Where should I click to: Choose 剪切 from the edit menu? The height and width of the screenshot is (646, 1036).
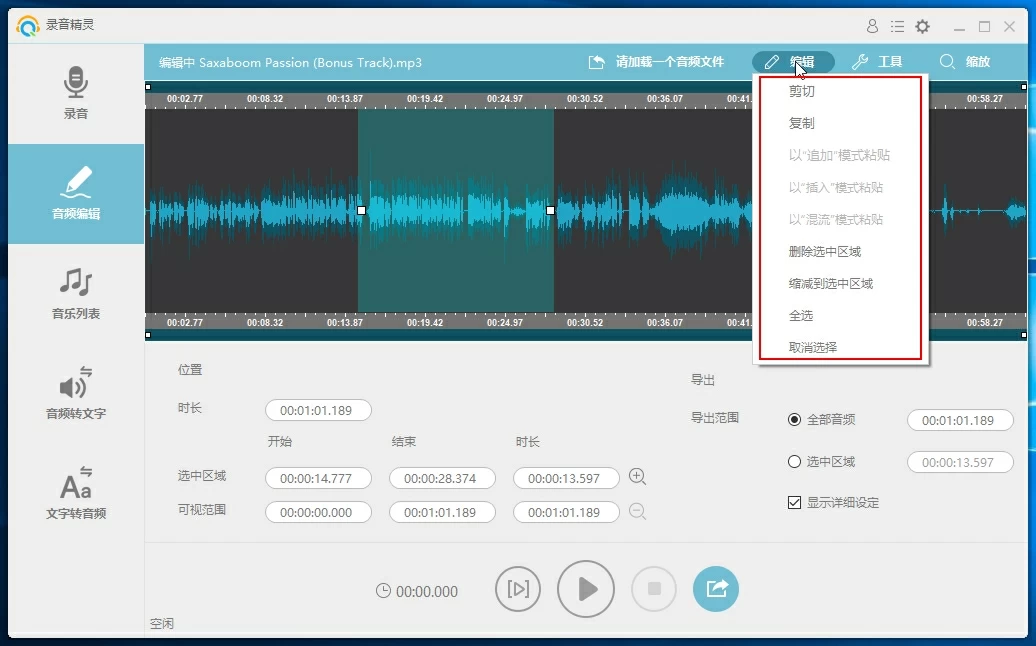[x=802, y=91]
